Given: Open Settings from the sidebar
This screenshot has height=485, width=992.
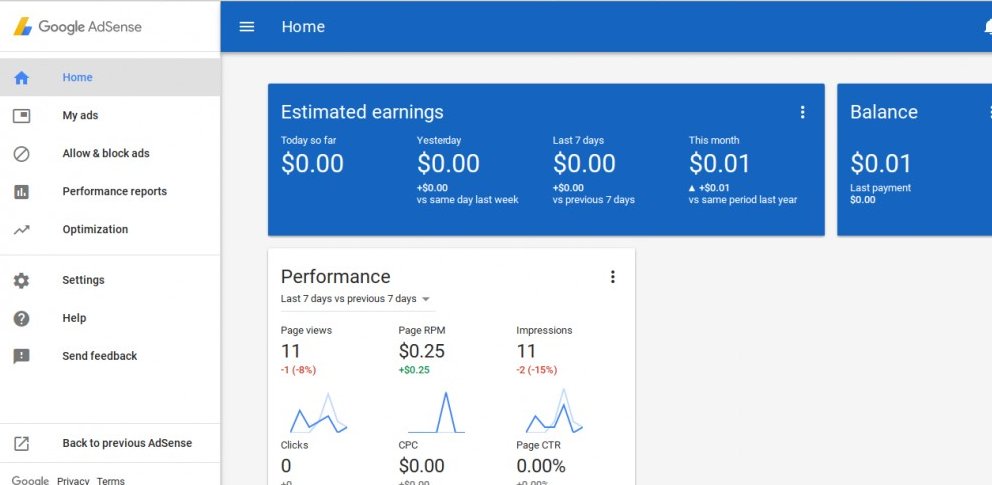Looking at the screenshot, I should tap(110, 279).
